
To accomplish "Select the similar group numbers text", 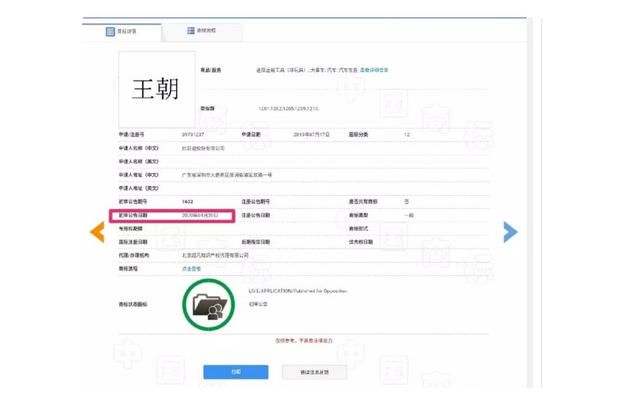I will [288, 109].
